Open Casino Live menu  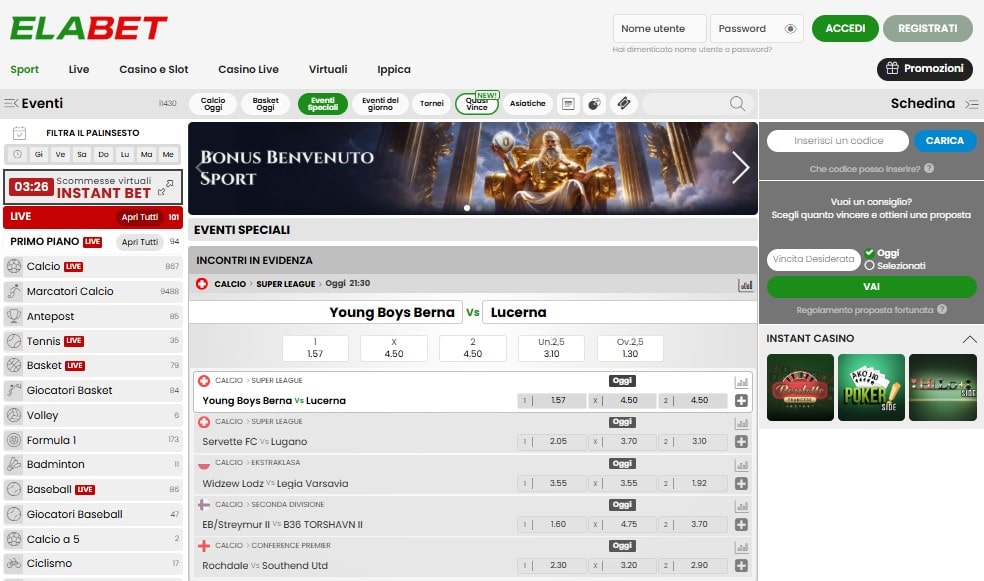(249, 70)
